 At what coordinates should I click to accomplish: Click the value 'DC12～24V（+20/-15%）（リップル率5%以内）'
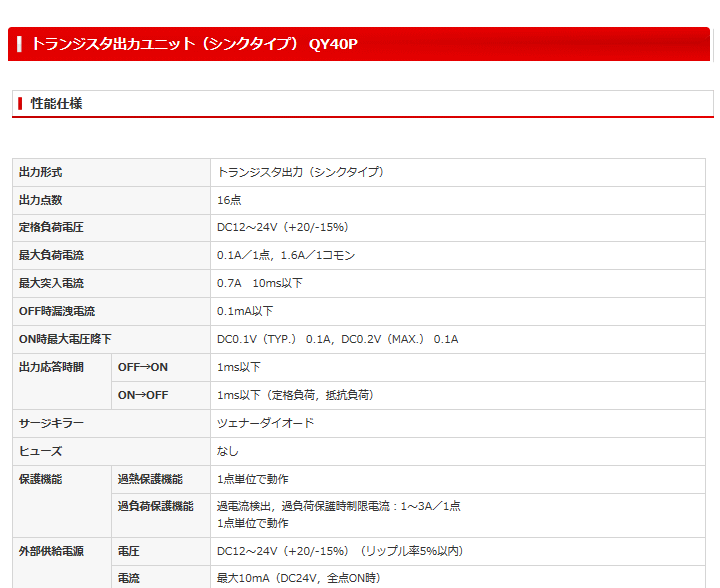click(x=341, y=551)
